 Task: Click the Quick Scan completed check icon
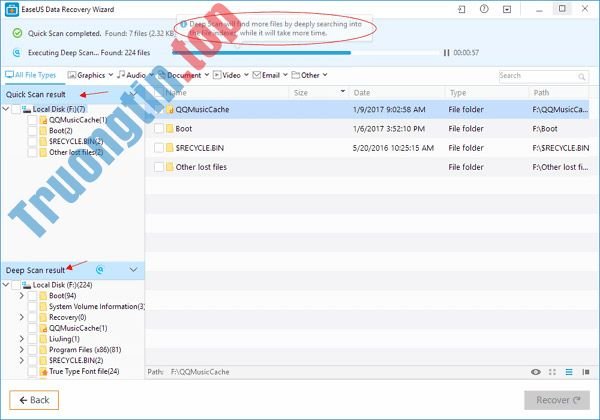pyautogui.click(x=17, y=33)
